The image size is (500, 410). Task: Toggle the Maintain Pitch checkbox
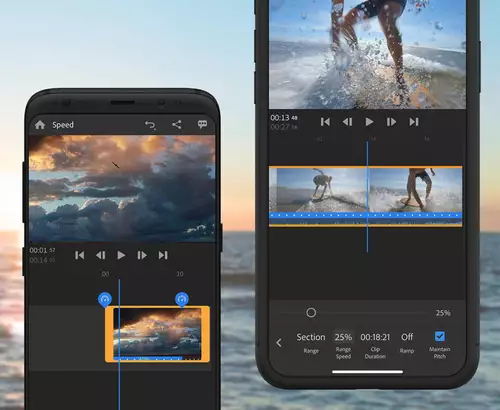click(x=440, y=336)
